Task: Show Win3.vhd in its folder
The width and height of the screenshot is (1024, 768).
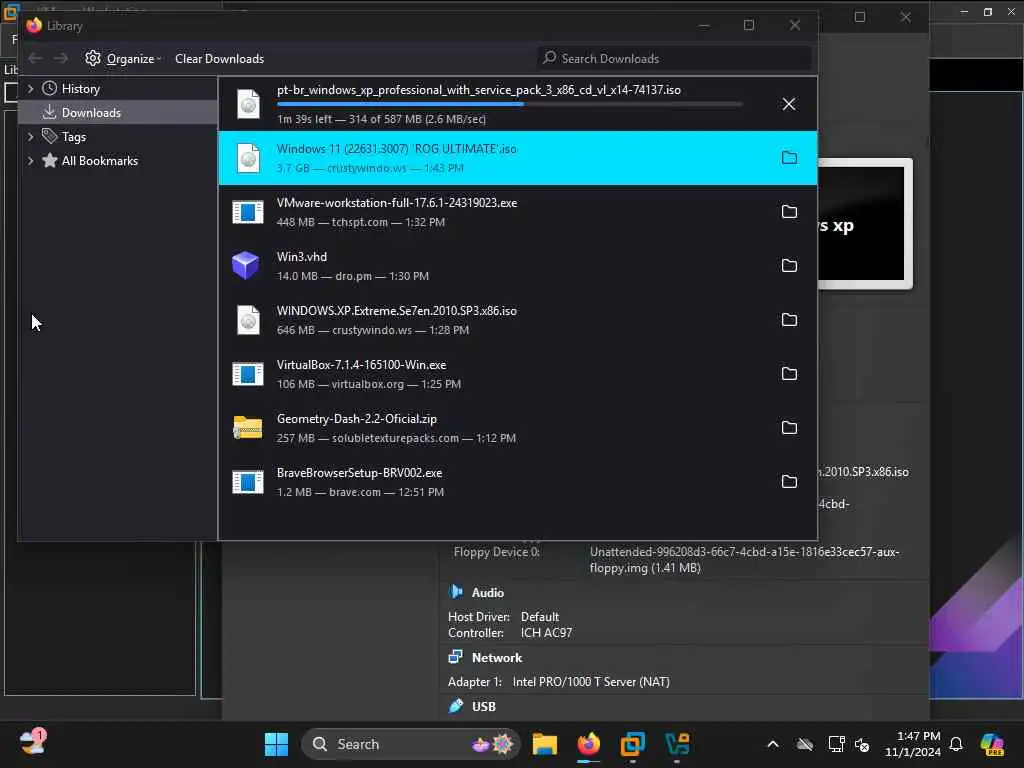Action: (789, 265)
